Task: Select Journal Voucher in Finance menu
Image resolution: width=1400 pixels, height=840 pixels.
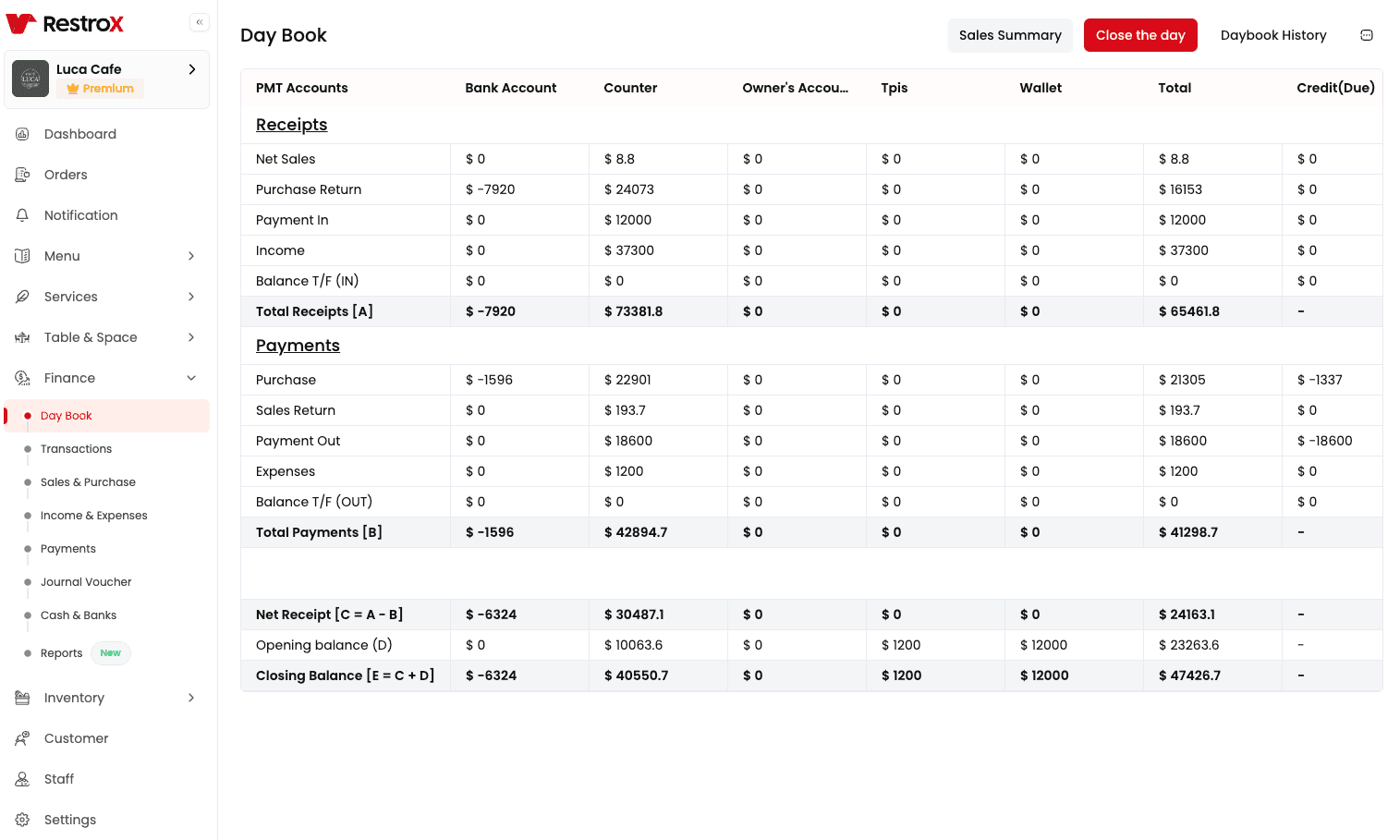Action: coord(86,582)
